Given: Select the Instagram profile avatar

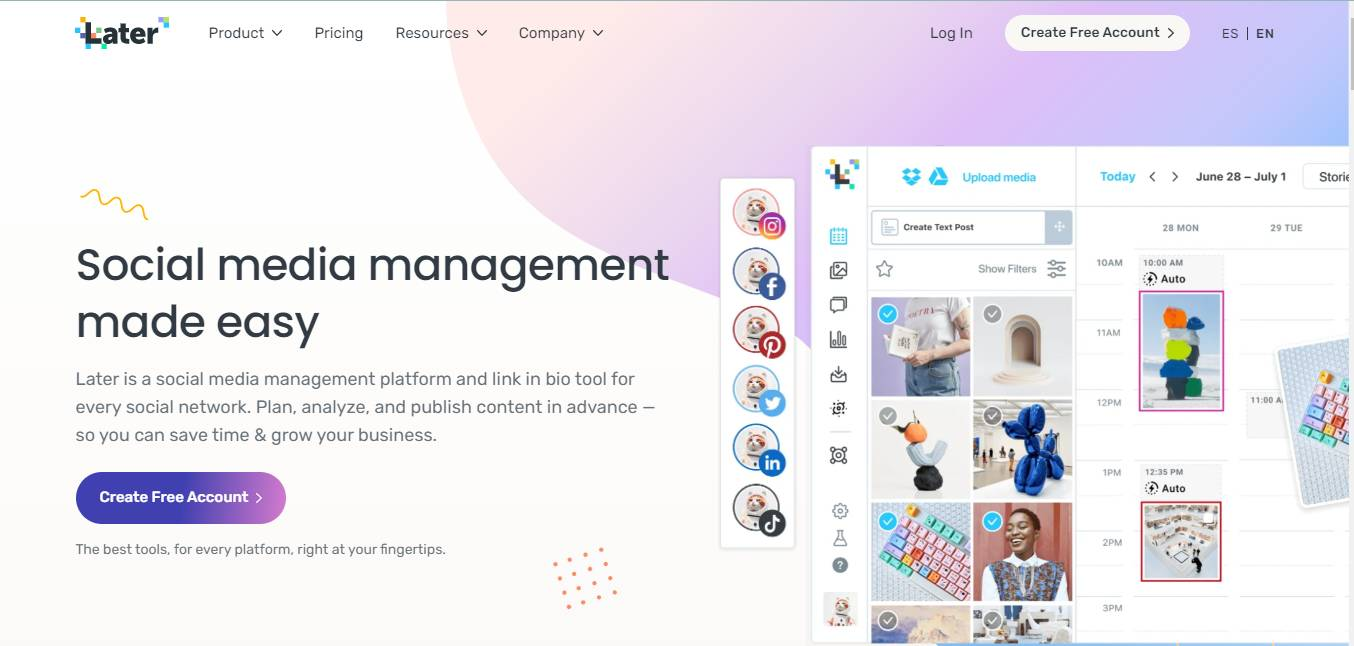Looking at the screenshot, I should click(757, 213).
